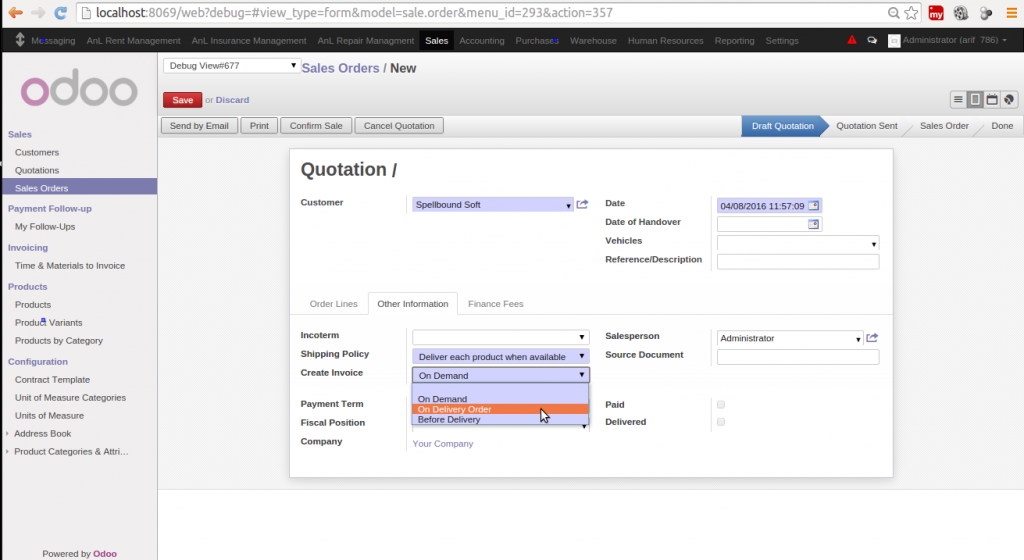Switch to list view icon
The height and width of the screenshot is (560, 1024).
click(x=958, y=100)
